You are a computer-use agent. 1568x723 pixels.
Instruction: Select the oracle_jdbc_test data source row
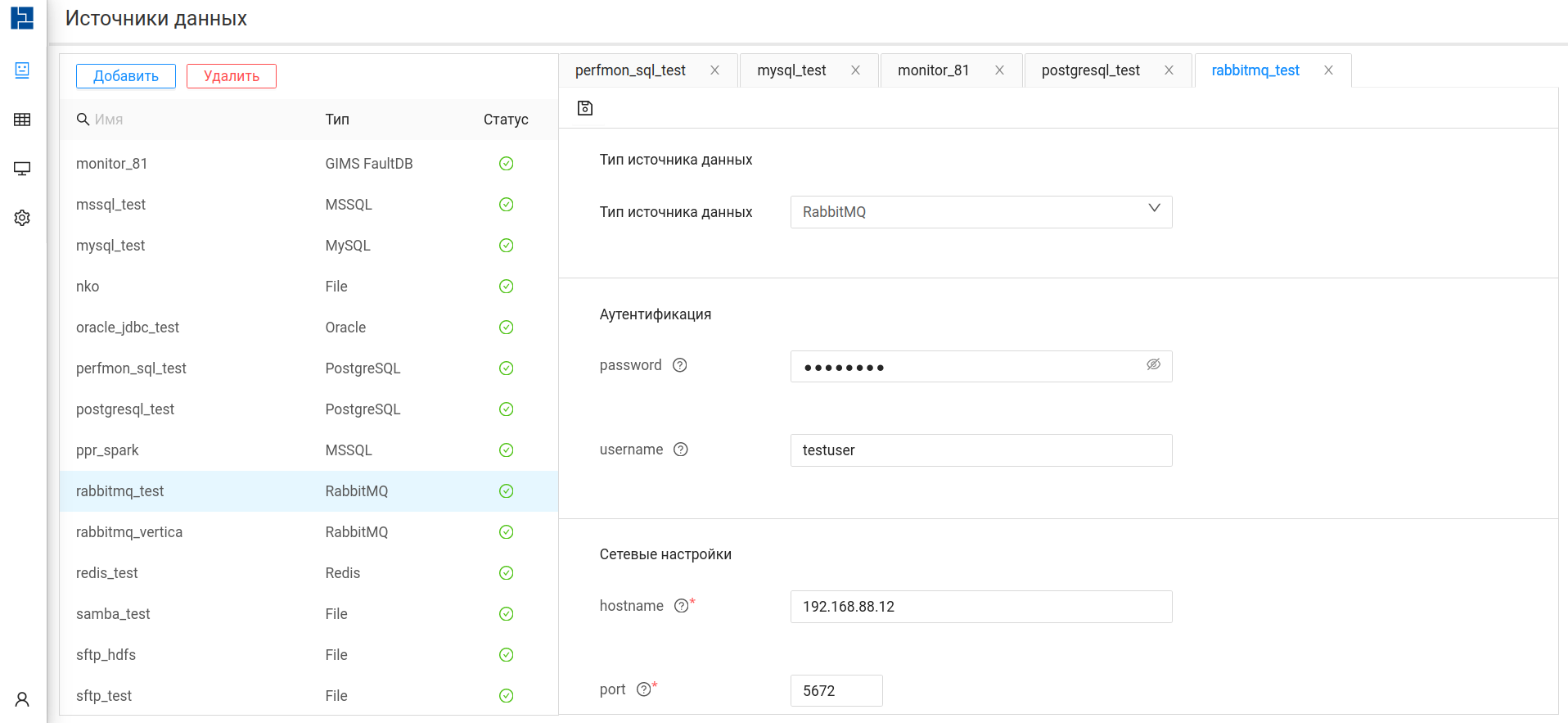pyautogui.click(x=309, y=328)
